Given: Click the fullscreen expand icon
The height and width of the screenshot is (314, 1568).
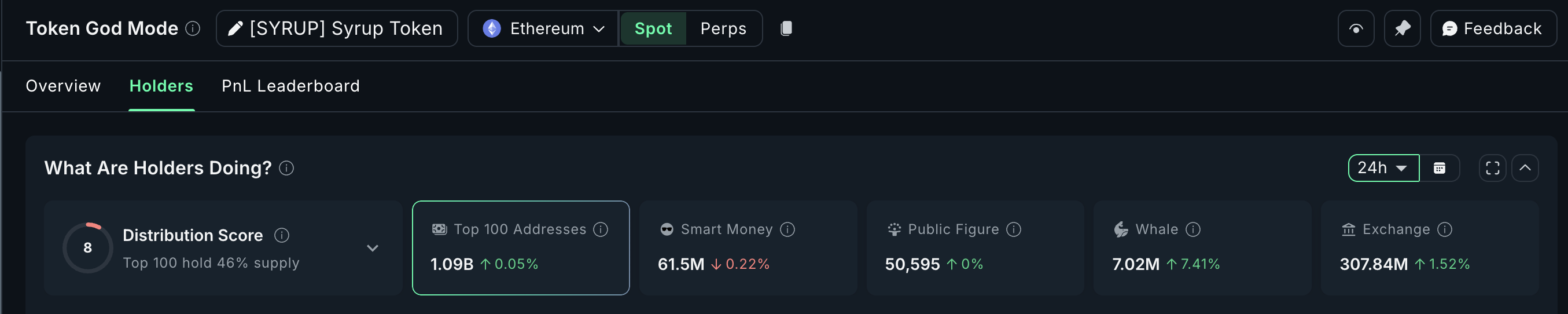Looking at the screenshot, I should pyautogui.click(x=1492, y=168).
